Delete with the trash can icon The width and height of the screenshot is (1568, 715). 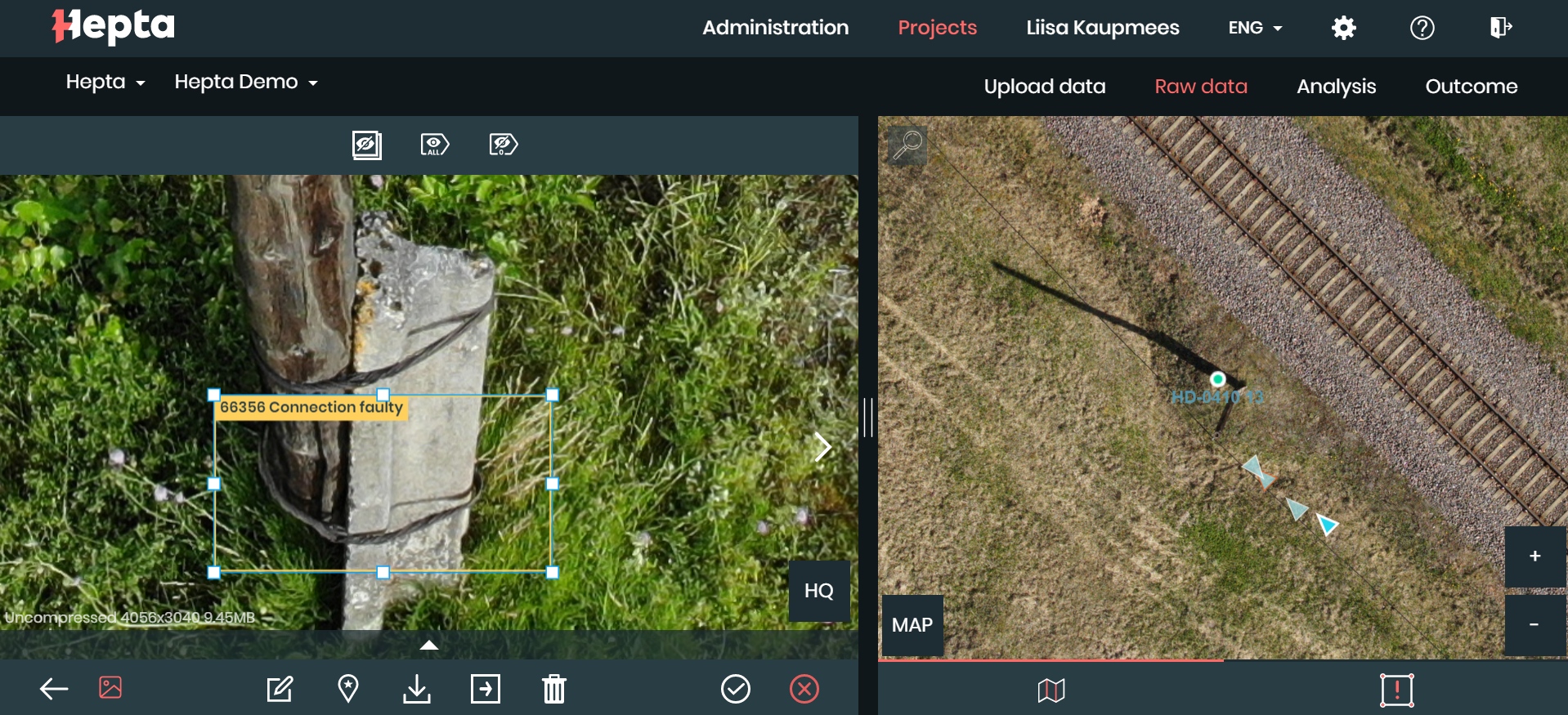[554, 689]
